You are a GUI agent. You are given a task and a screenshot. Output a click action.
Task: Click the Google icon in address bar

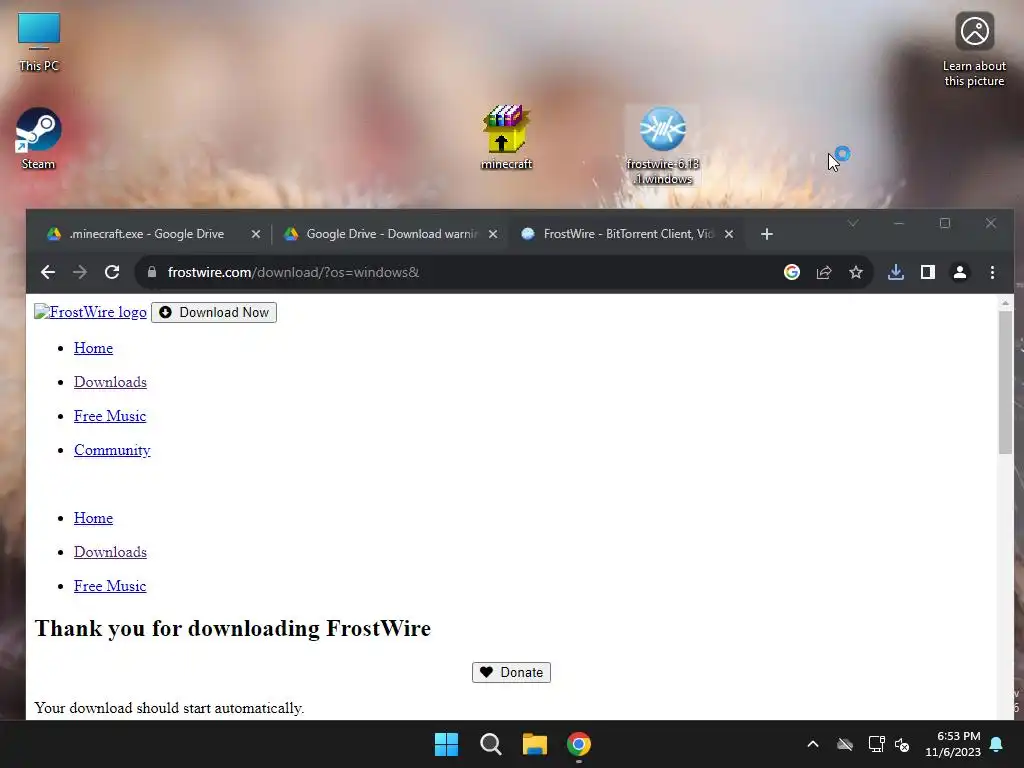click(792, 272)
